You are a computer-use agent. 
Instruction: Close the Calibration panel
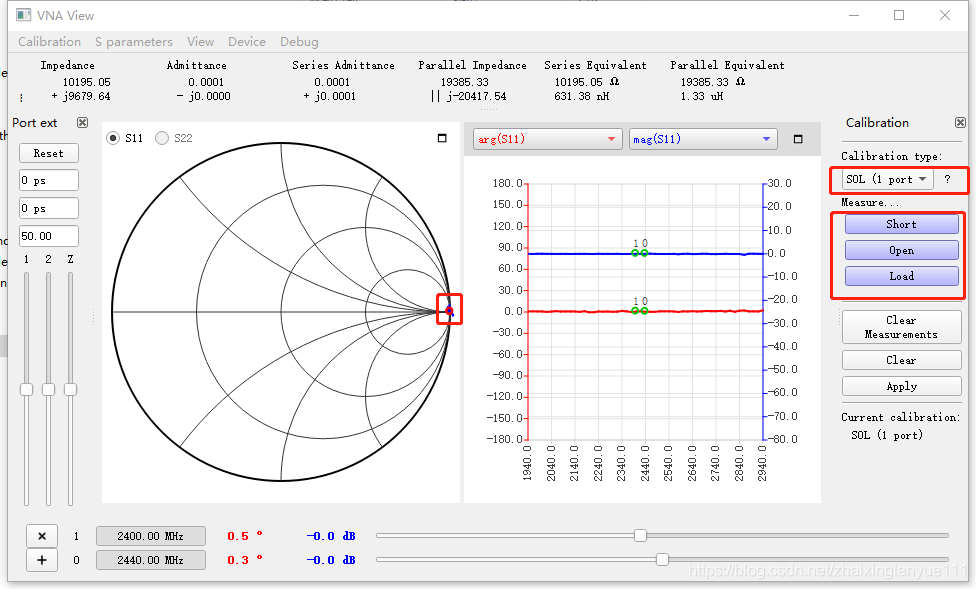960,123
